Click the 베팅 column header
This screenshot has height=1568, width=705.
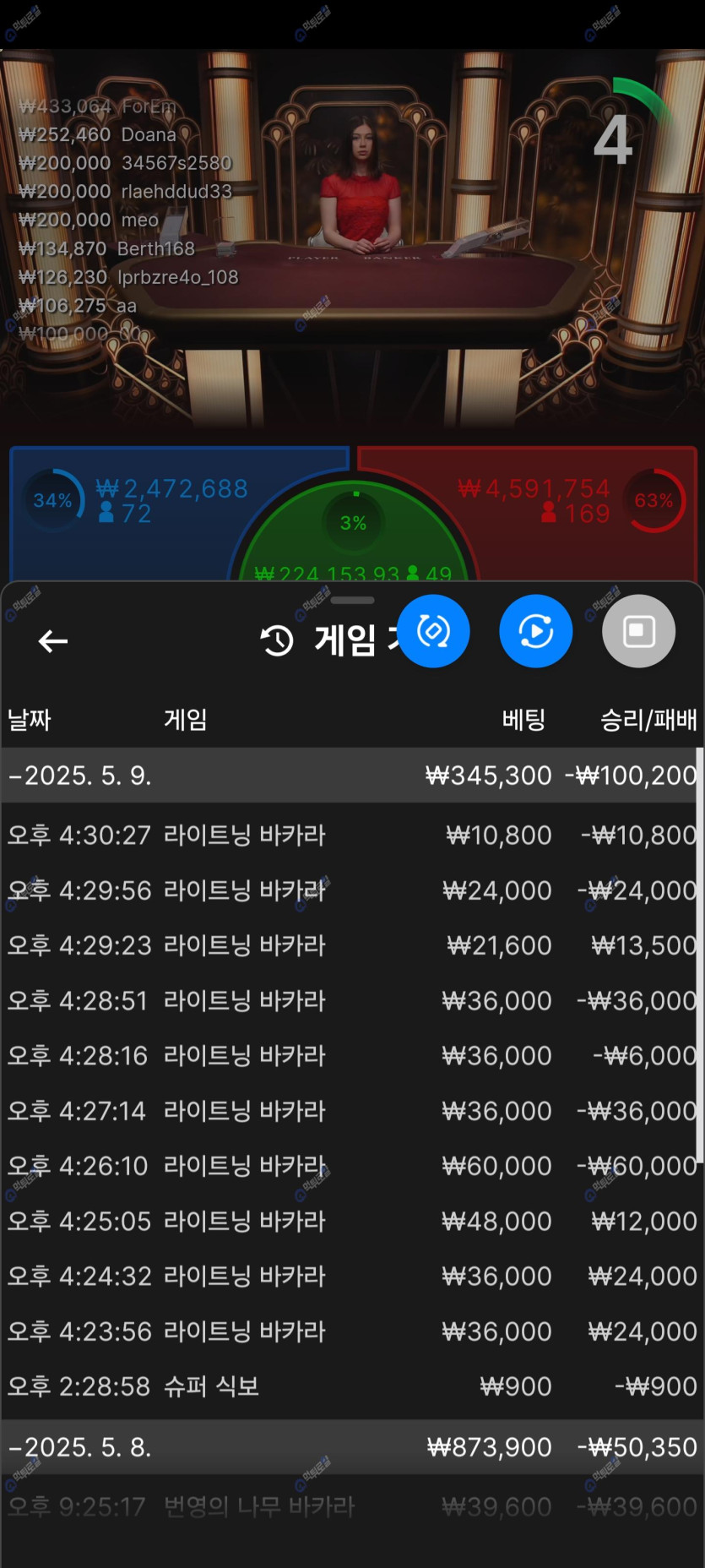[x=523, y=720]
